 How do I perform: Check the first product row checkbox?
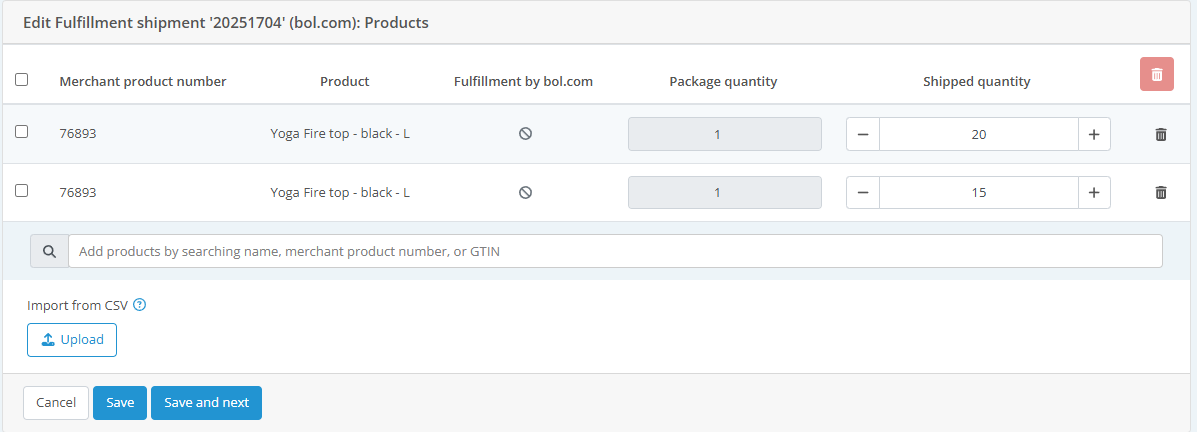coord(22,132)
